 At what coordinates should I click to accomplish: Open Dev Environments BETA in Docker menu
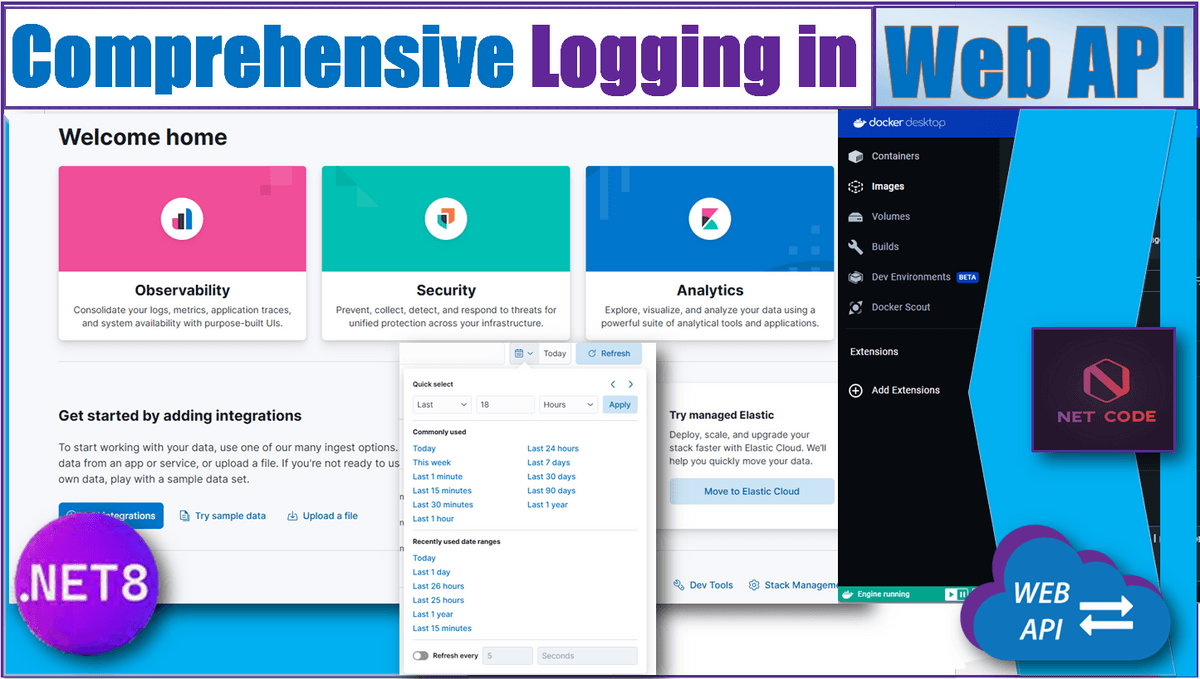click(x=910, y=277)
